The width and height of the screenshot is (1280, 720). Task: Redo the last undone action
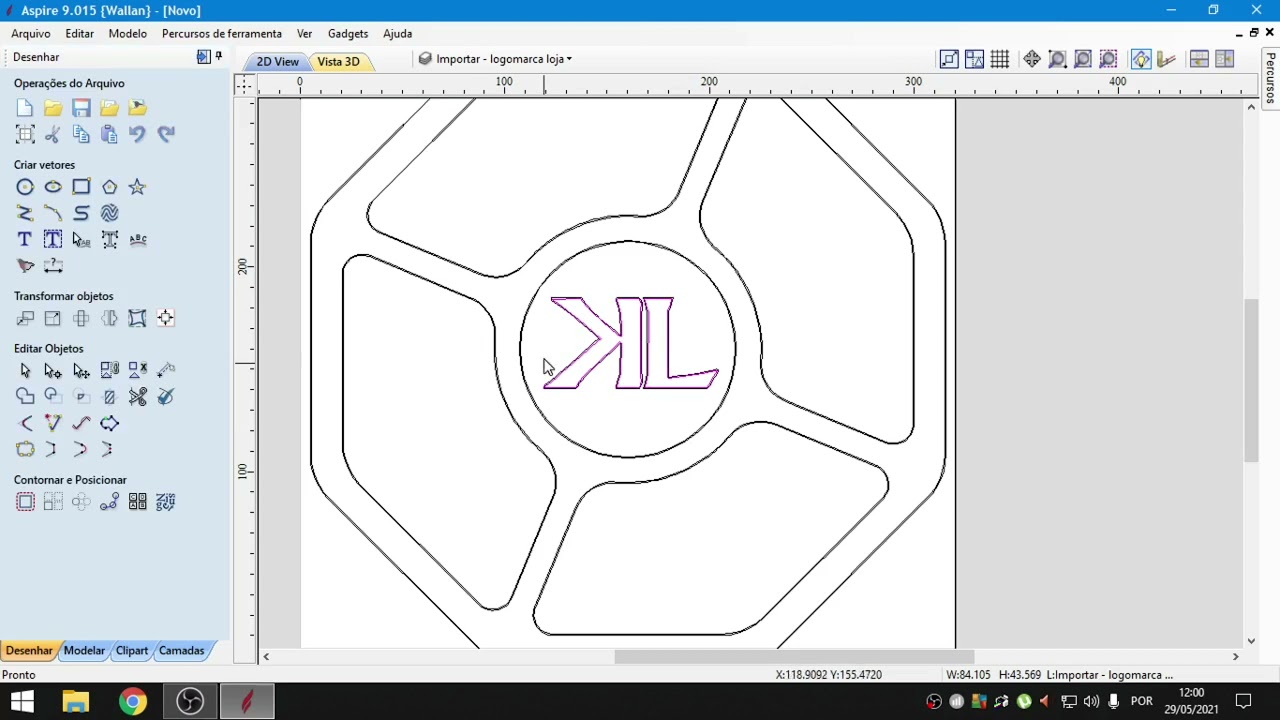point(166,134)
